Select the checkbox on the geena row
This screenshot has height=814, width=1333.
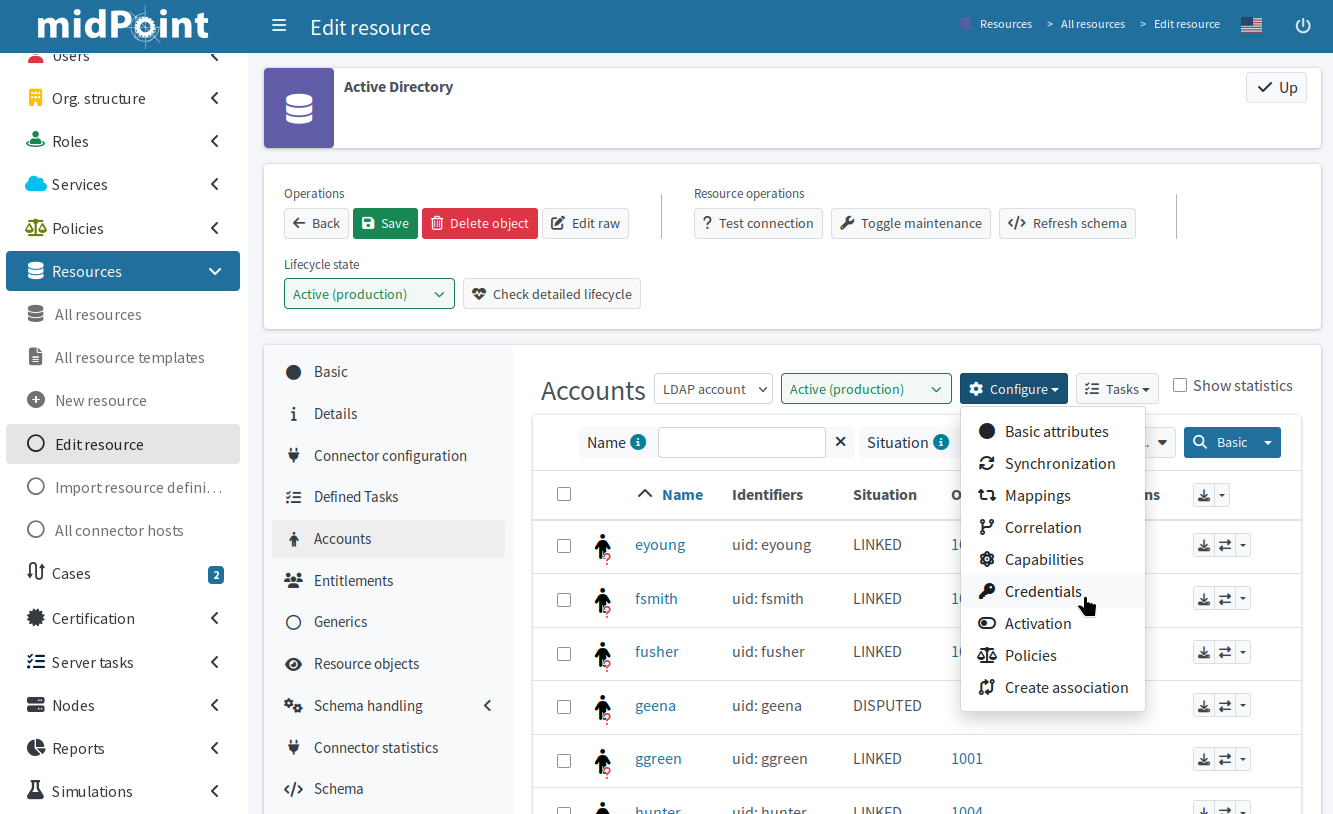click(564, 705)
